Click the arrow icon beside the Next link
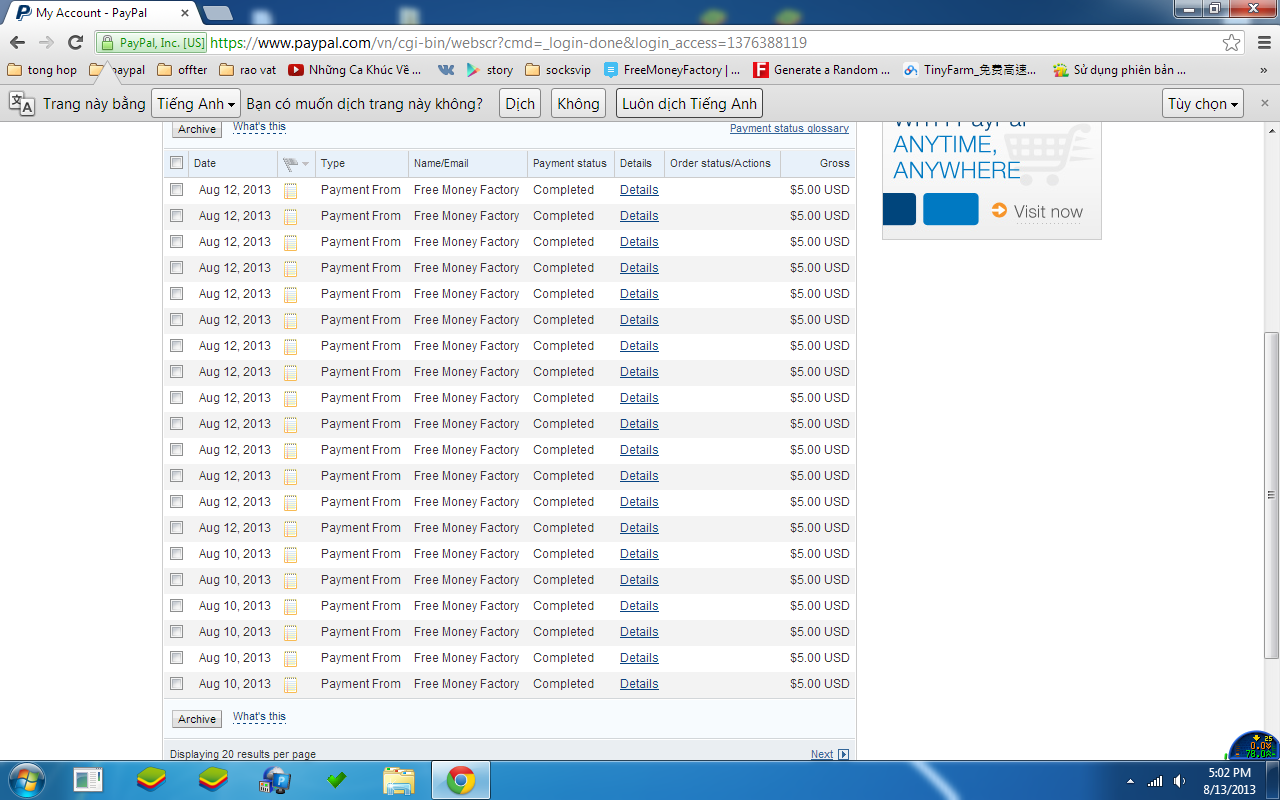Viewport: 1280px width, 800px height. coord(843,755)
